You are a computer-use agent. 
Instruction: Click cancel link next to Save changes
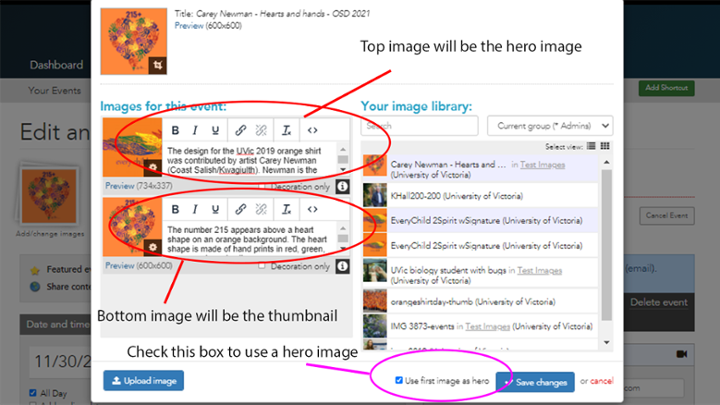coord(602,381)
